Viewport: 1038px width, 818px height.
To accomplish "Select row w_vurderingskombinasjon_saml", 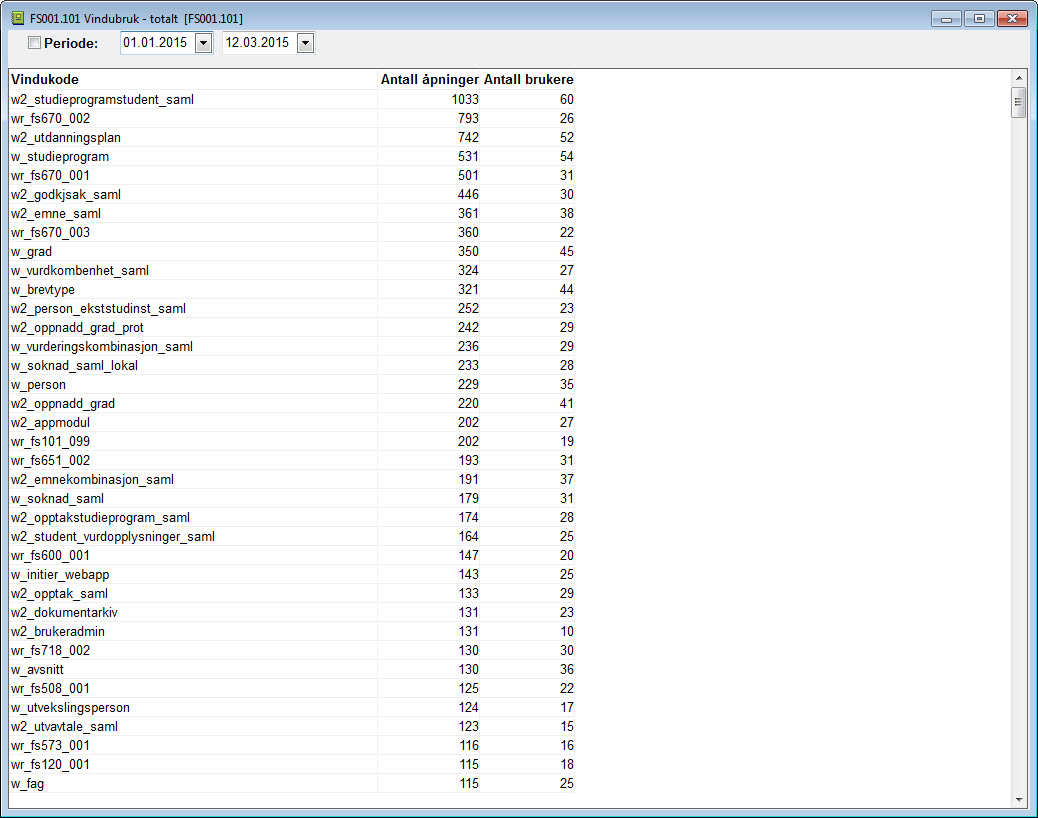I will tap(292, 347).
